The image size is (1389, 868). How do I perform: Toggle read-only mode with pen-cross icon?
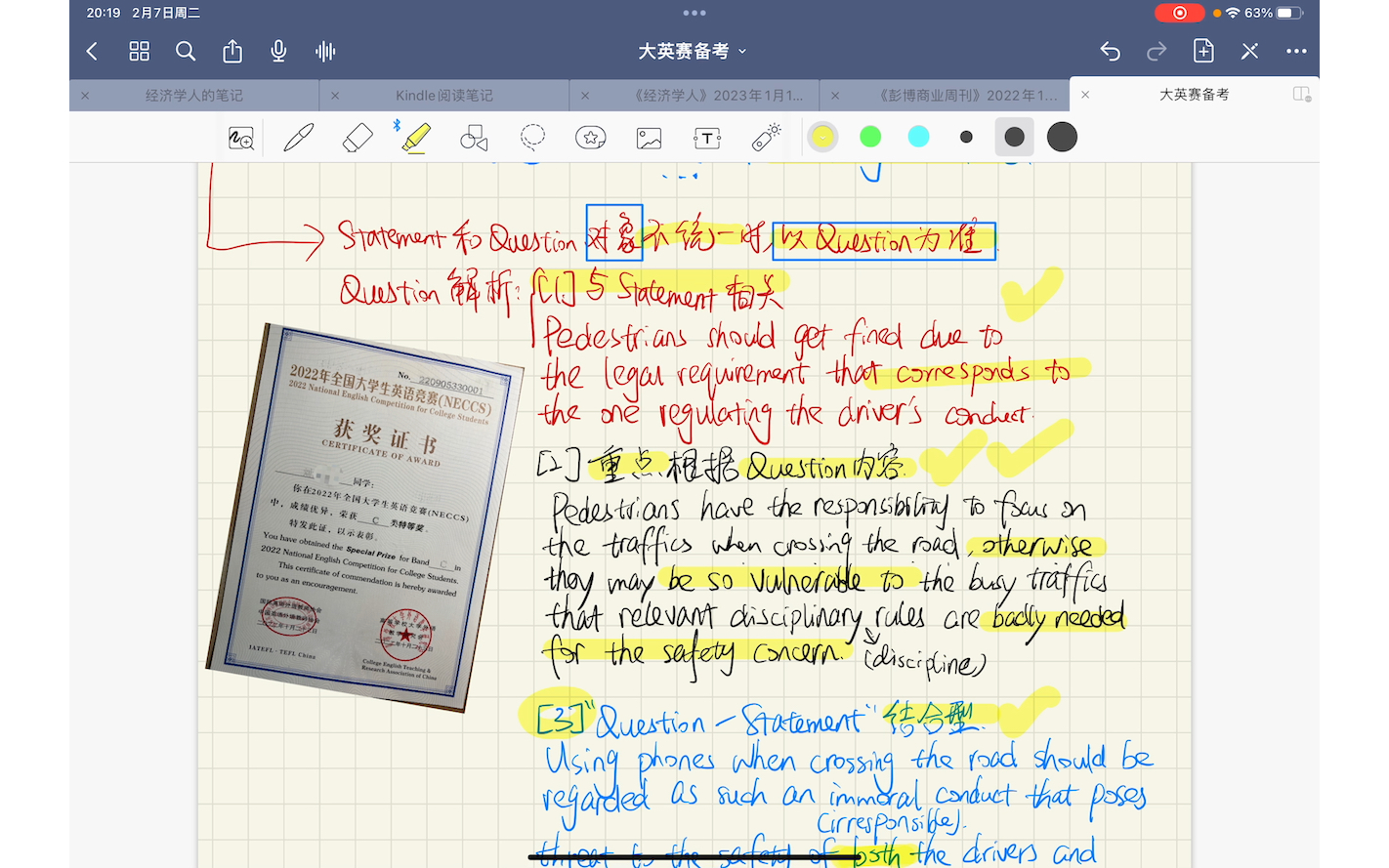[1250, 51]
